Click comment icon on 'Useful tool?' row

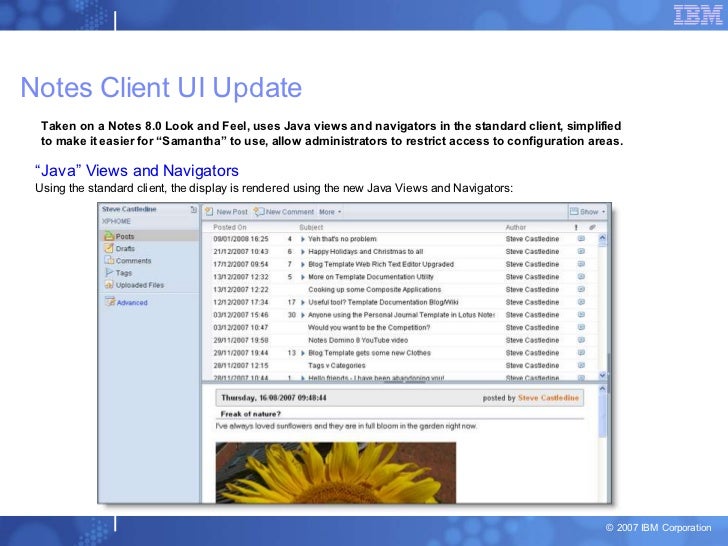click(x=581, y=302)
